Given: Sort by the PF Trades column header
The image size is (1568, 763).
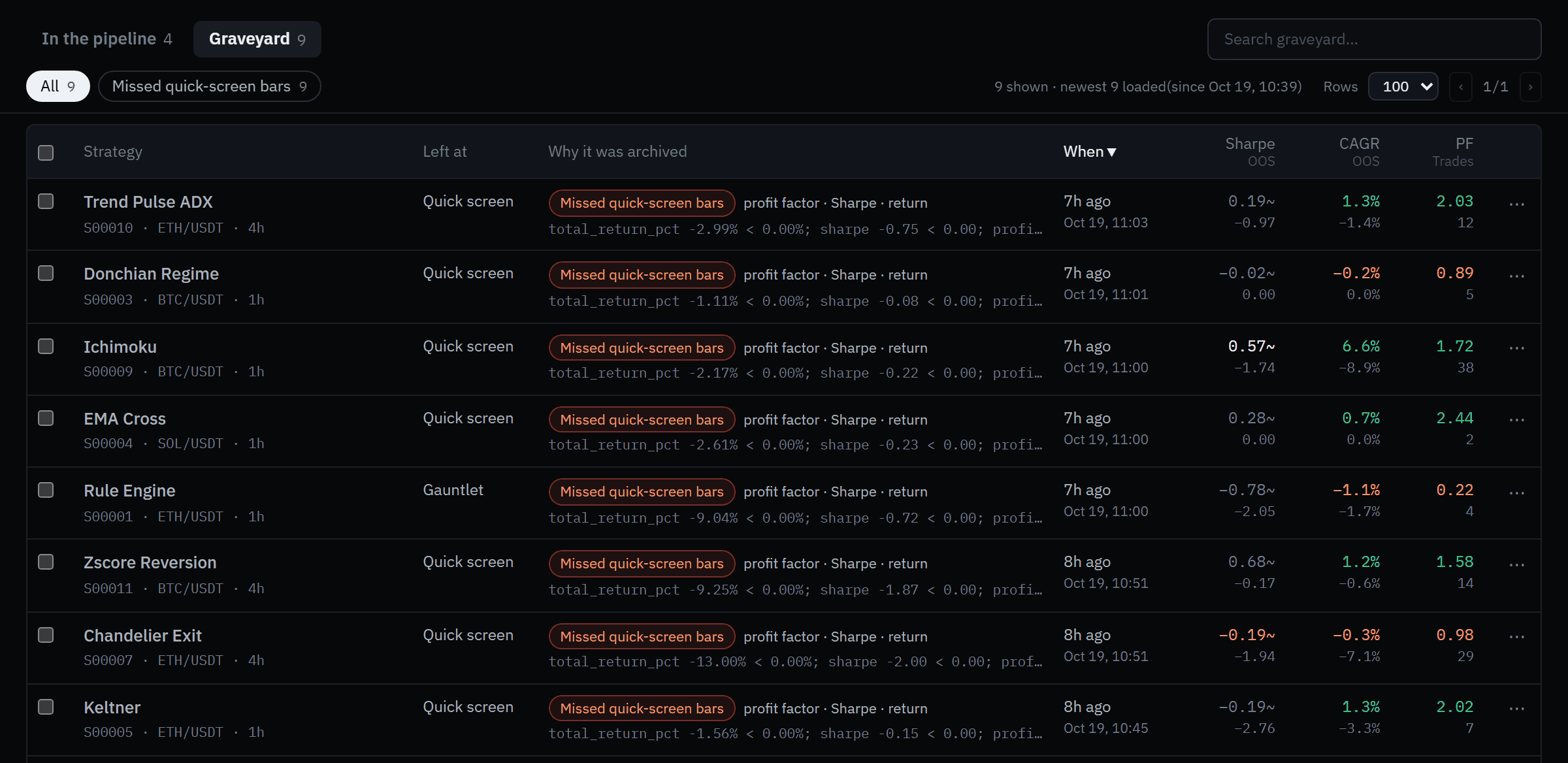Looking at the screenshot, I should [1453, 152].
